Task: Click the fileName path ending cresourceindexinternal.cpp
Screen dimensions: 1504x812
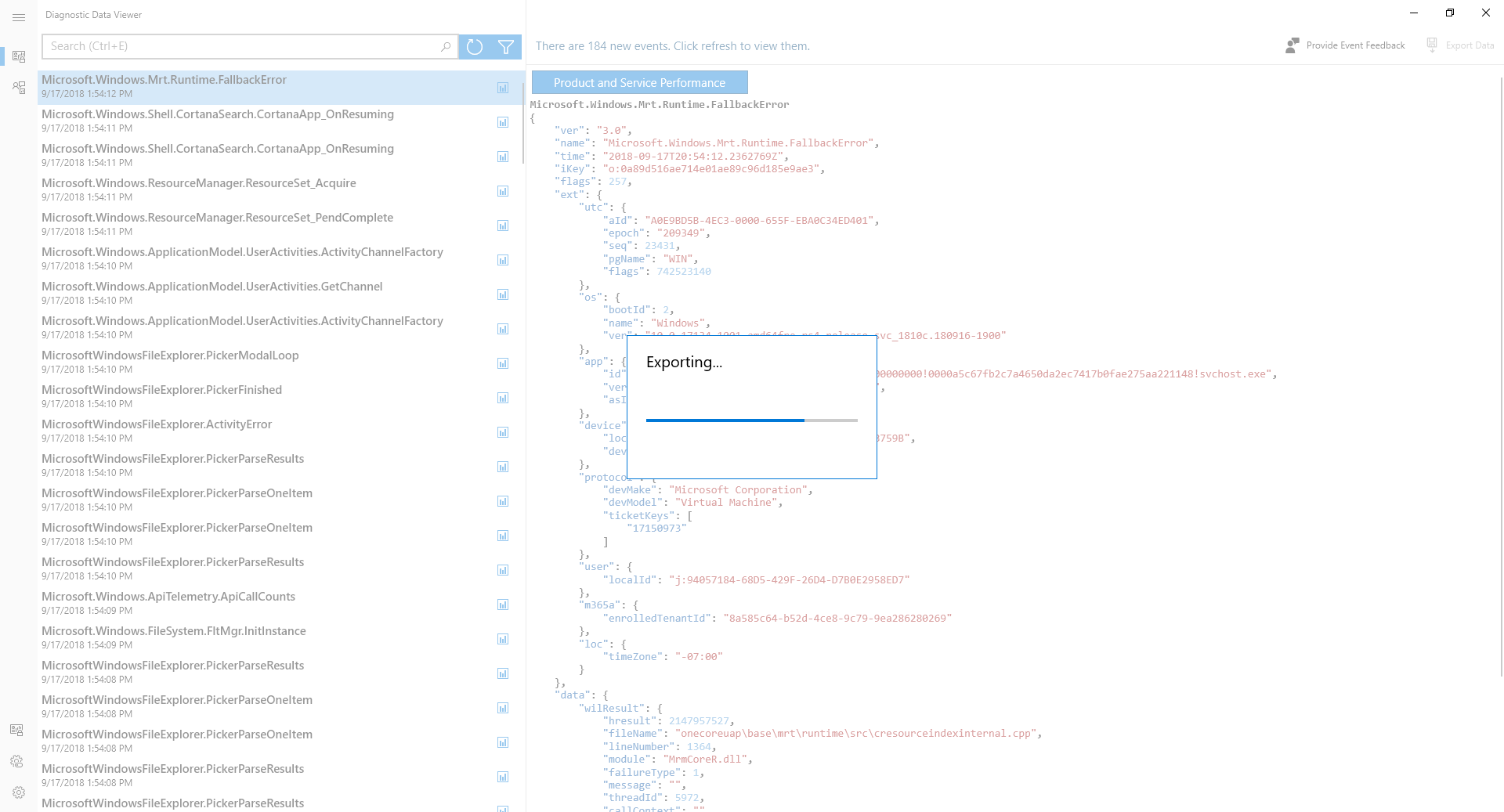Action: [x=856, y=734]
